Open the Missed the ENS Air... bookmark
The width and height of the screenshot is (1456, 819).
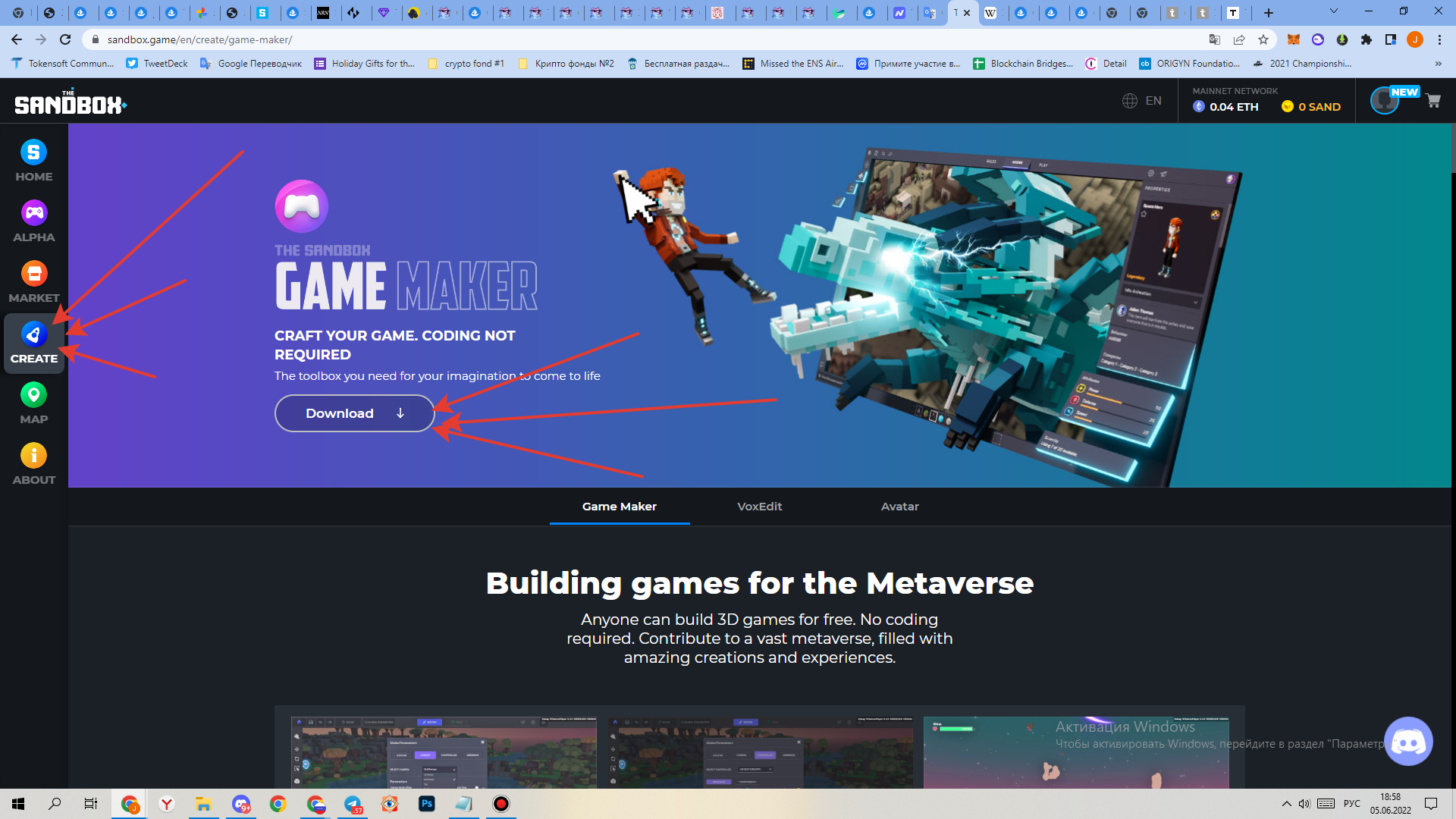click(x=793, y=64)
